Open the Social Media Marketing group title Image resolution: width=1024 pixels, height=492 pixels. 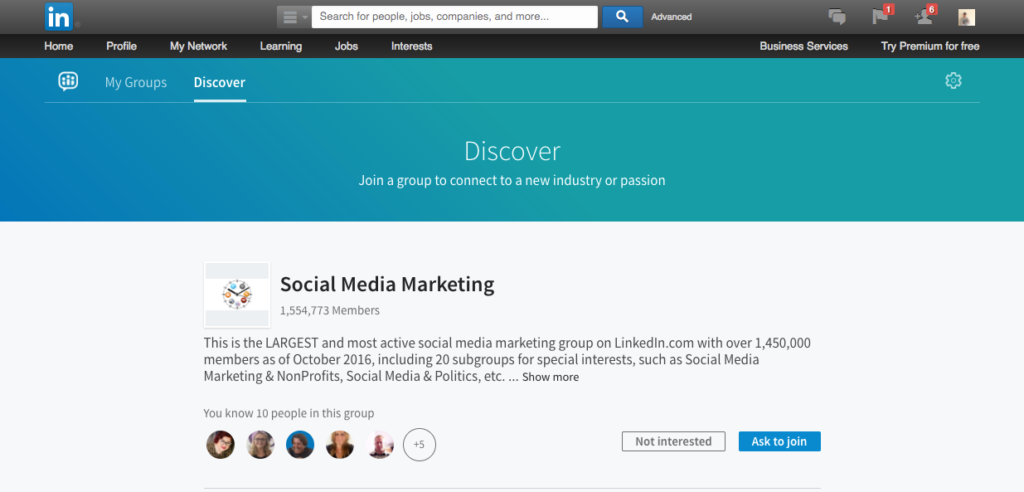(x=387, y=284)
